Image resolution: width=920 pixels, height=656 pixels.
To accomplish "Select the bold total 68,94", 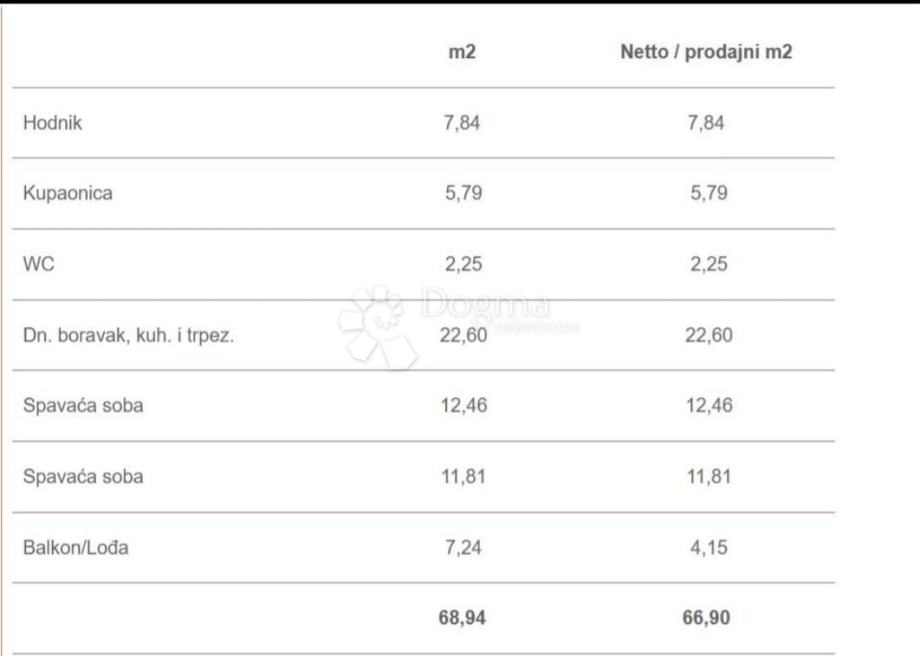I will coord(462,618).
